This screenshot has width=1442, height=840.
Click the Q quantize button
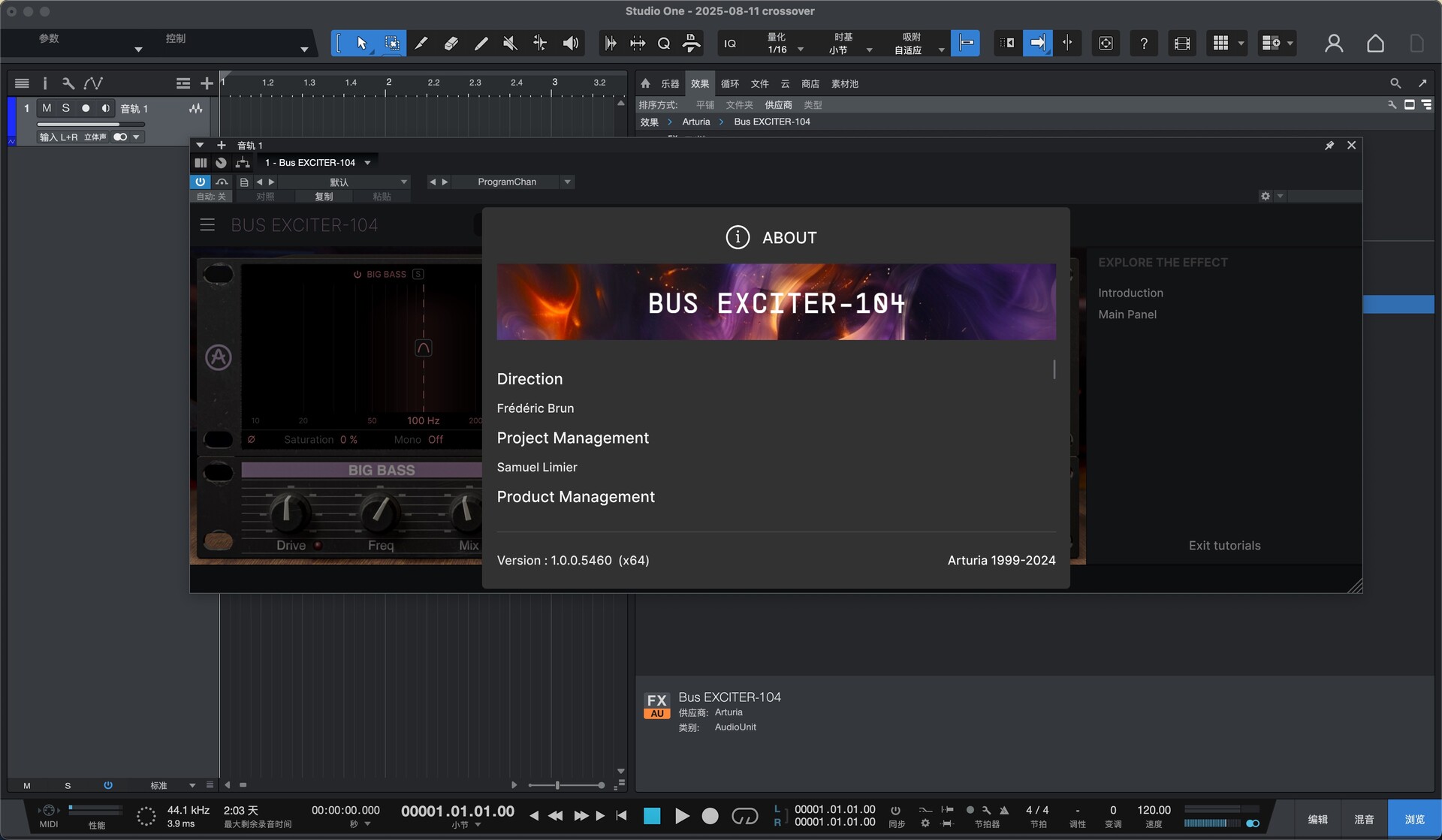click(664, 44)
